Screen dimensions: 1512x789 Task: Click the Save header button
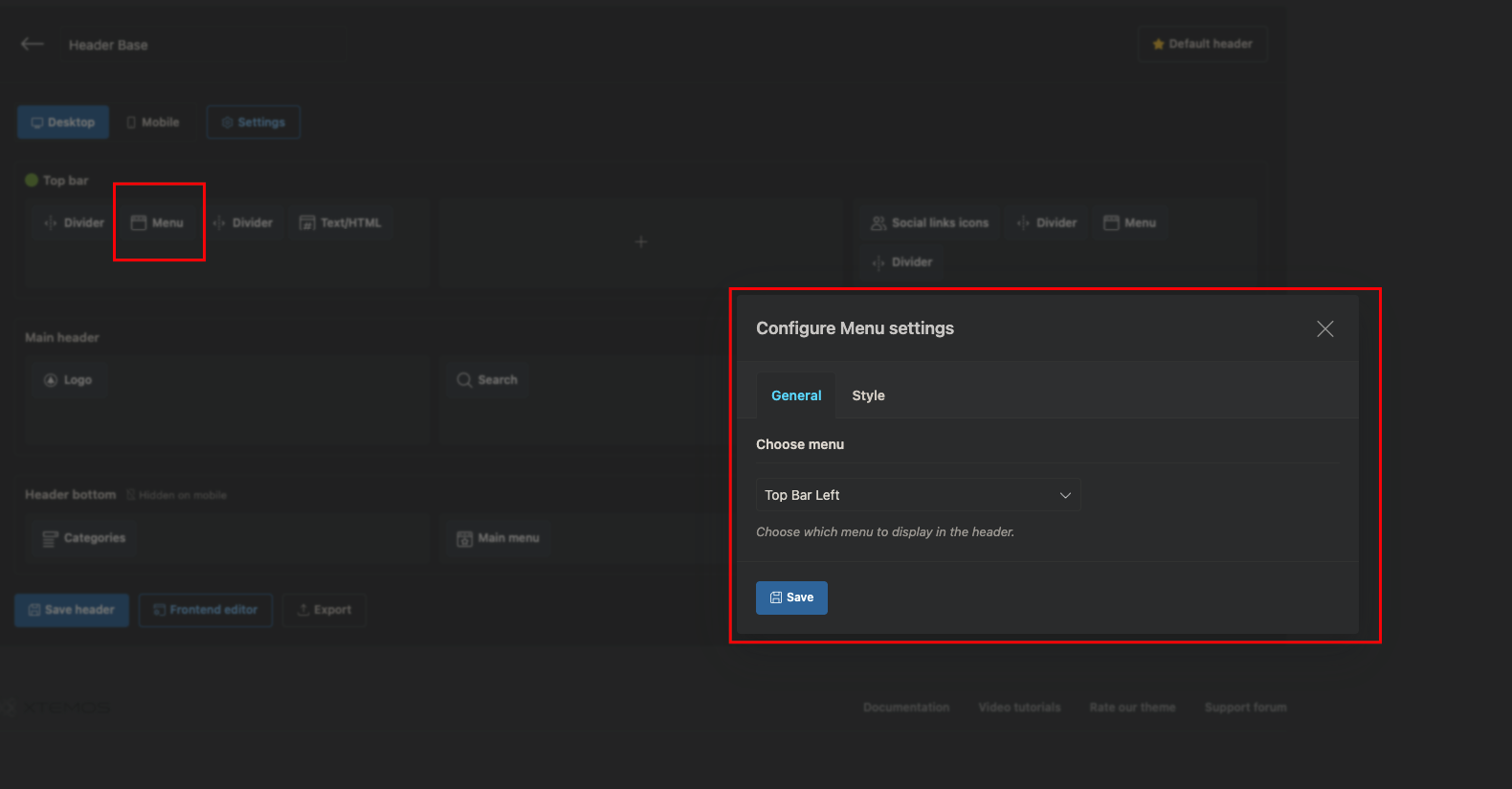(x=72, y=610)
